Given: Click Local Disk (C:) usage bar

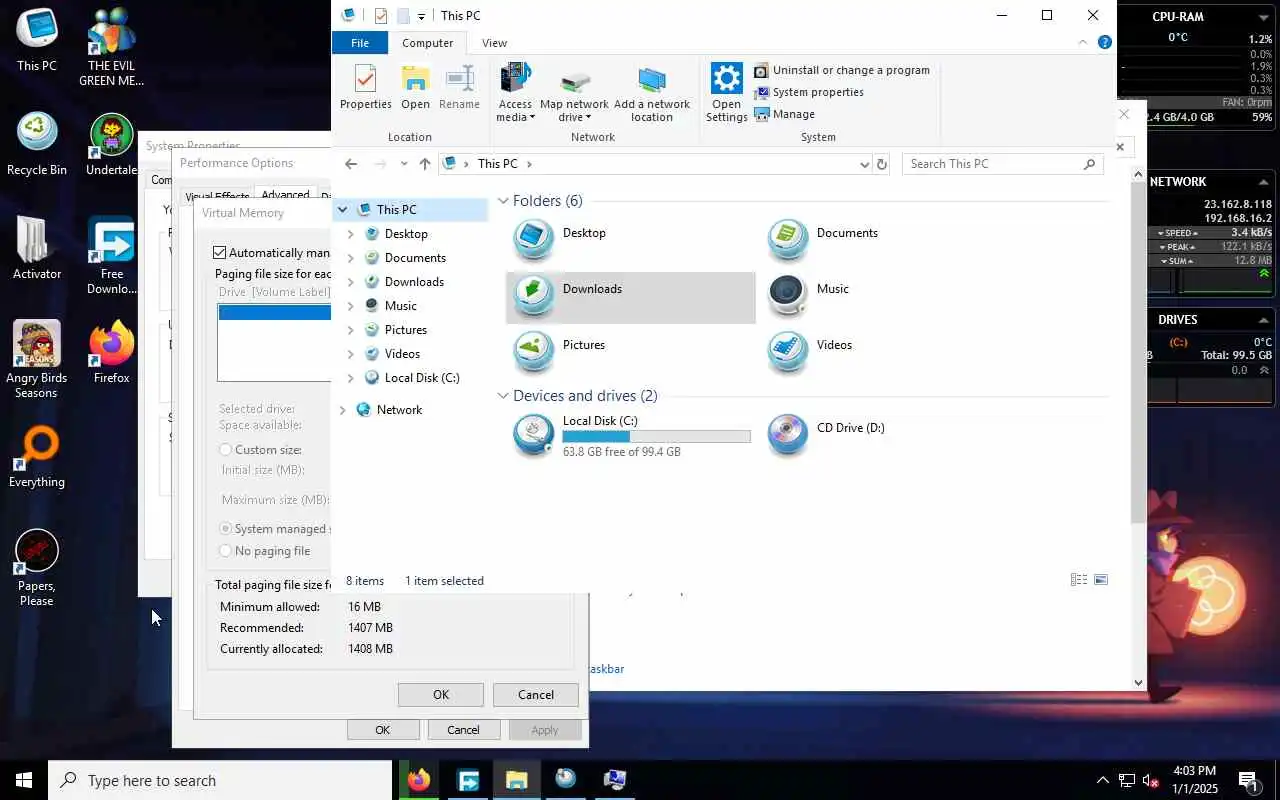Looking at the screenshot, I should coord(656,437).
